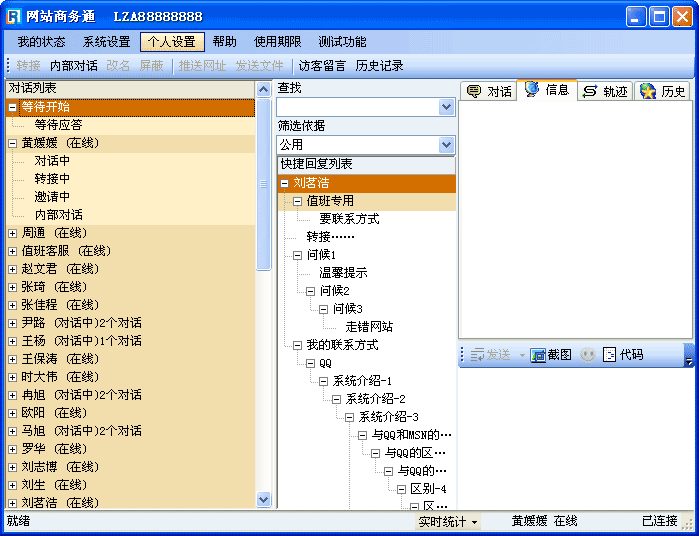The image size is (699, 536).
Task: Select 走错网站 in quick reply list
Action: pyautogui.click(x=369, y=326)
